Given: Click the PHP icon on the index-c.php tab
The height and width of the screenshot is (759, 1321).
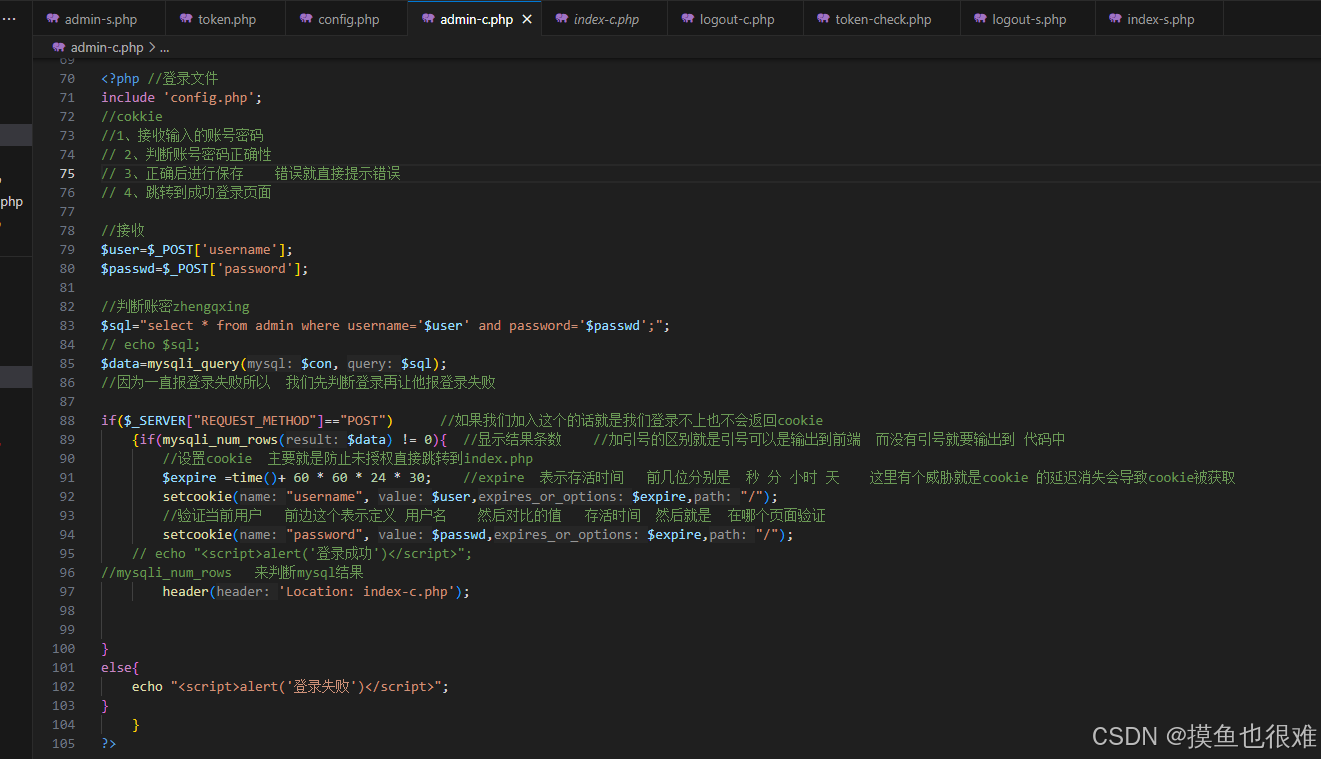Looking at the screenshot, I should pyautogui.click(x=562, y=19).
